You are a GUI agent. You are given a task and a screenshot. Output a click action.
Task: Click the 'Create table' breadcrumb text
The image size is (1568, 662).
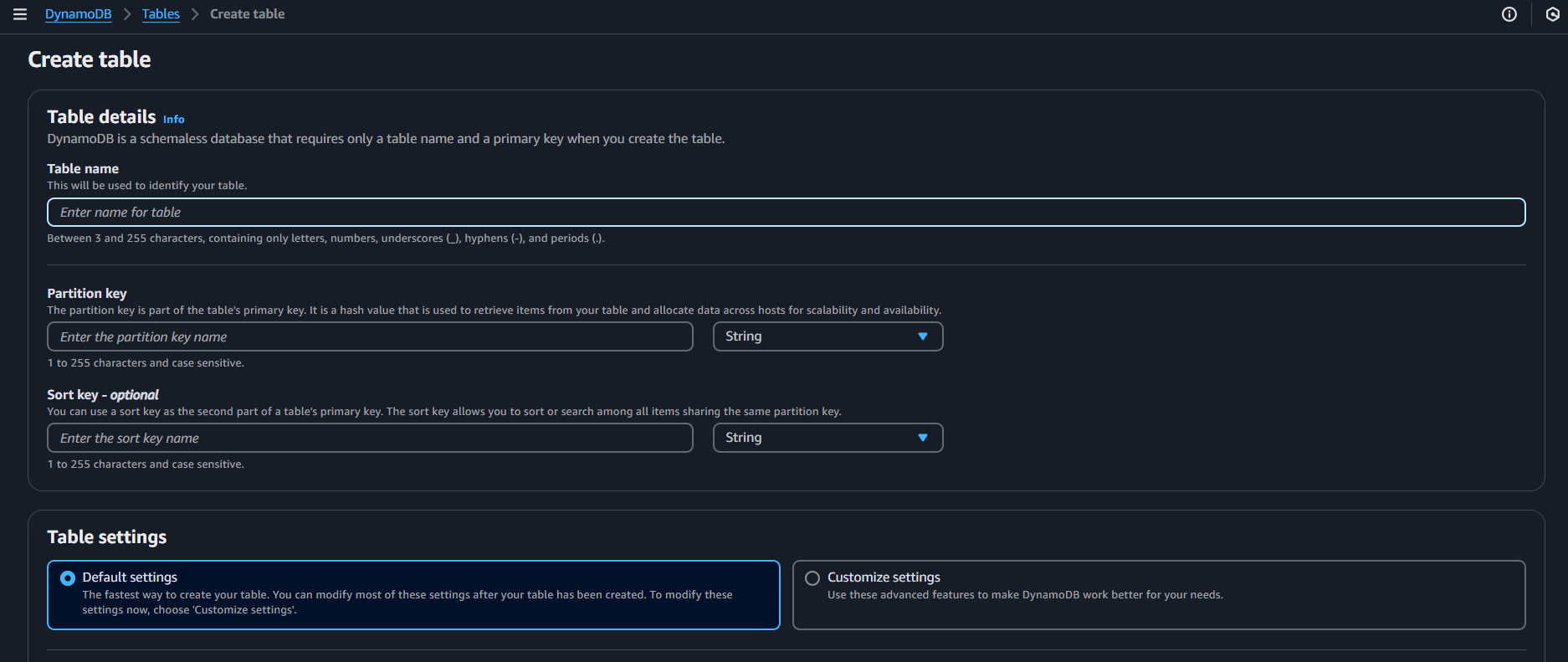coord(248,14)
